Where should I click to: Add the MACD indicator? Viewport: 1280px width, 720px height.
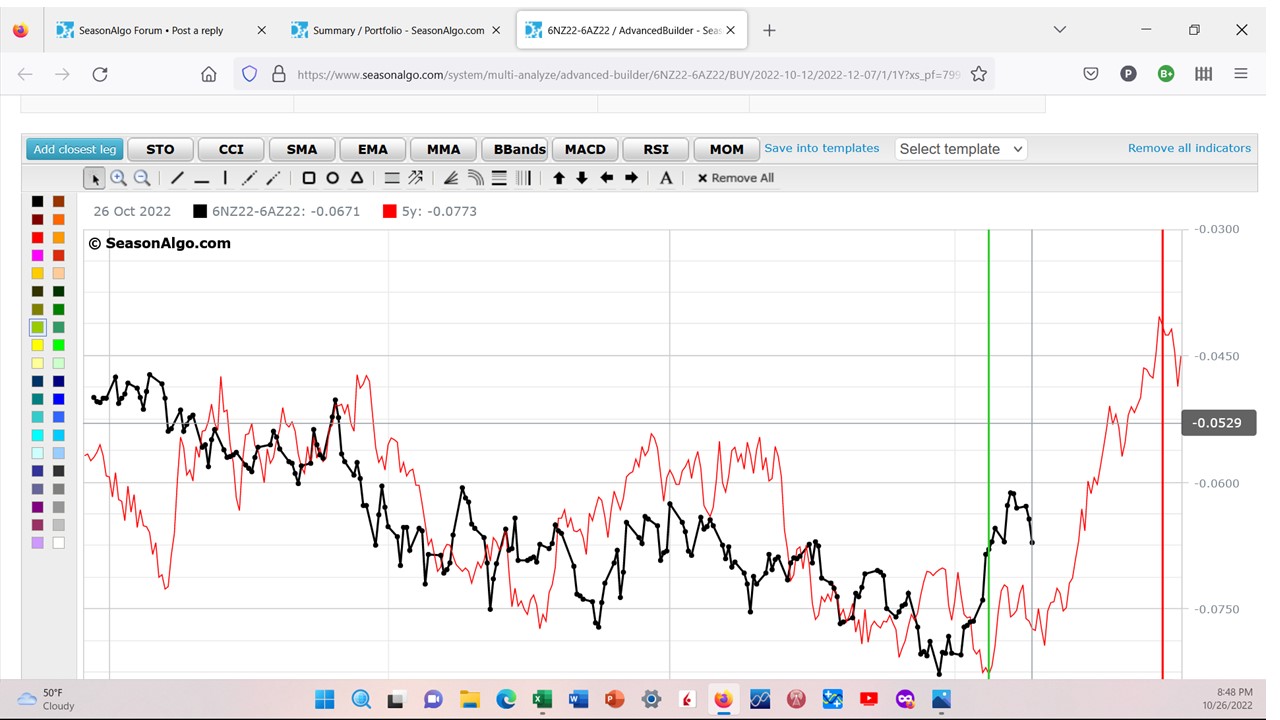tap(585, 149)
